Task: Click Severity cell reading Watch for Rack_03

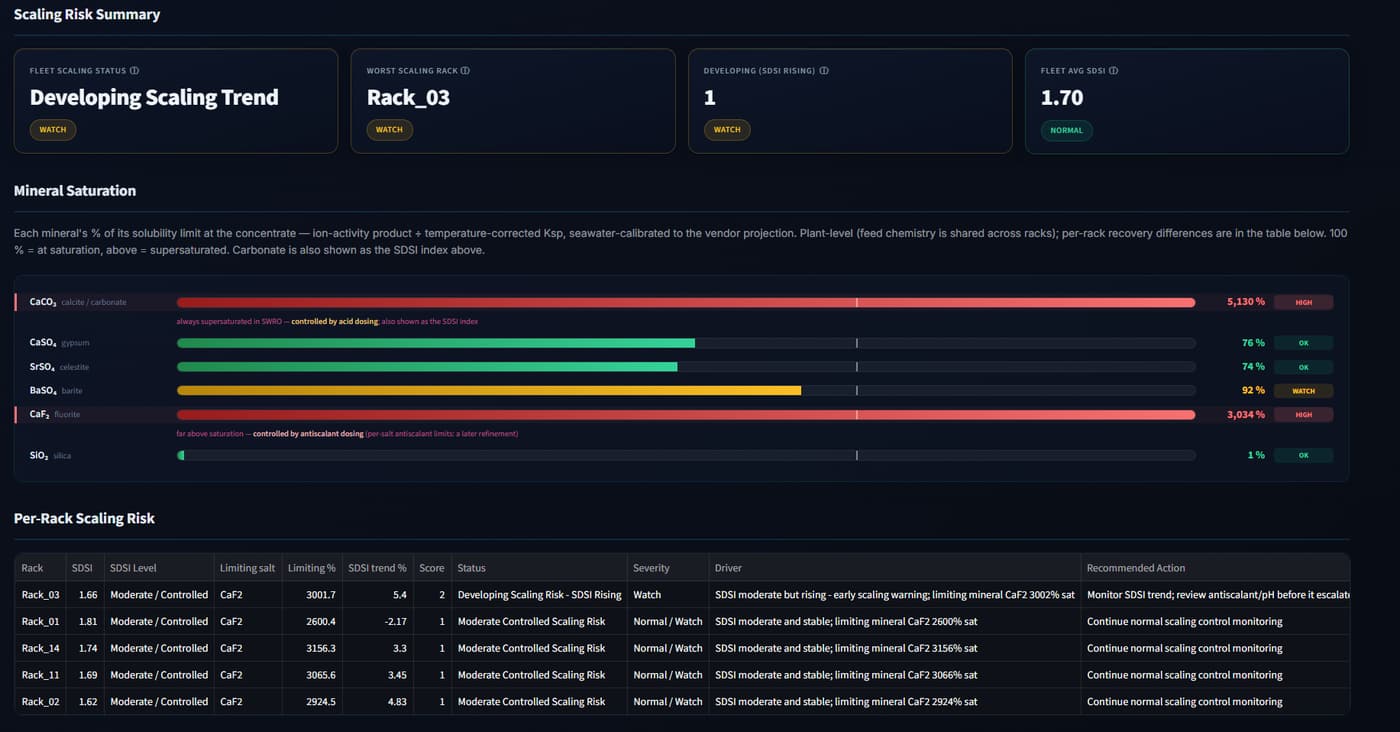Action: (x=668, y=595)
